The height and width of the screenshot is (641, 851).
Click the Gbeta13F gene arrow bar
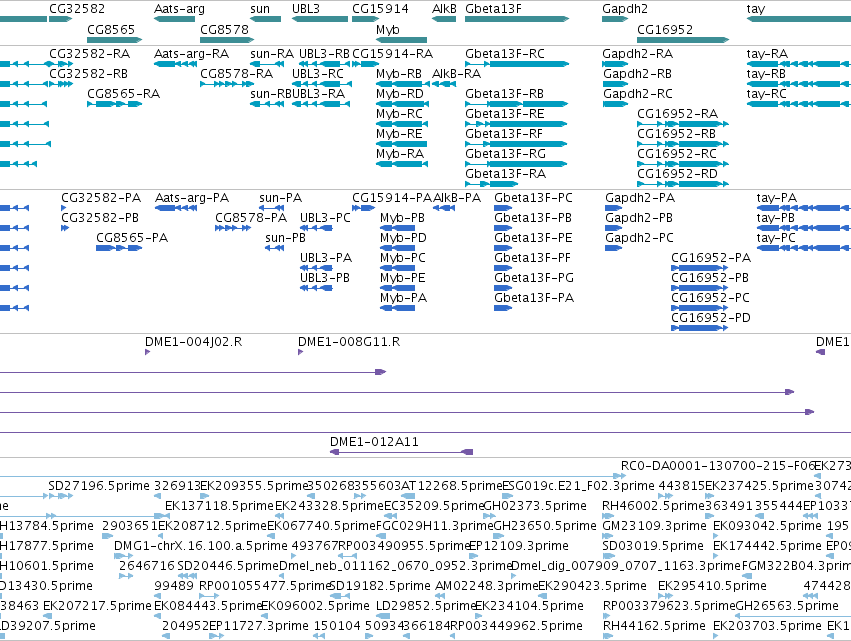point(517,19)
